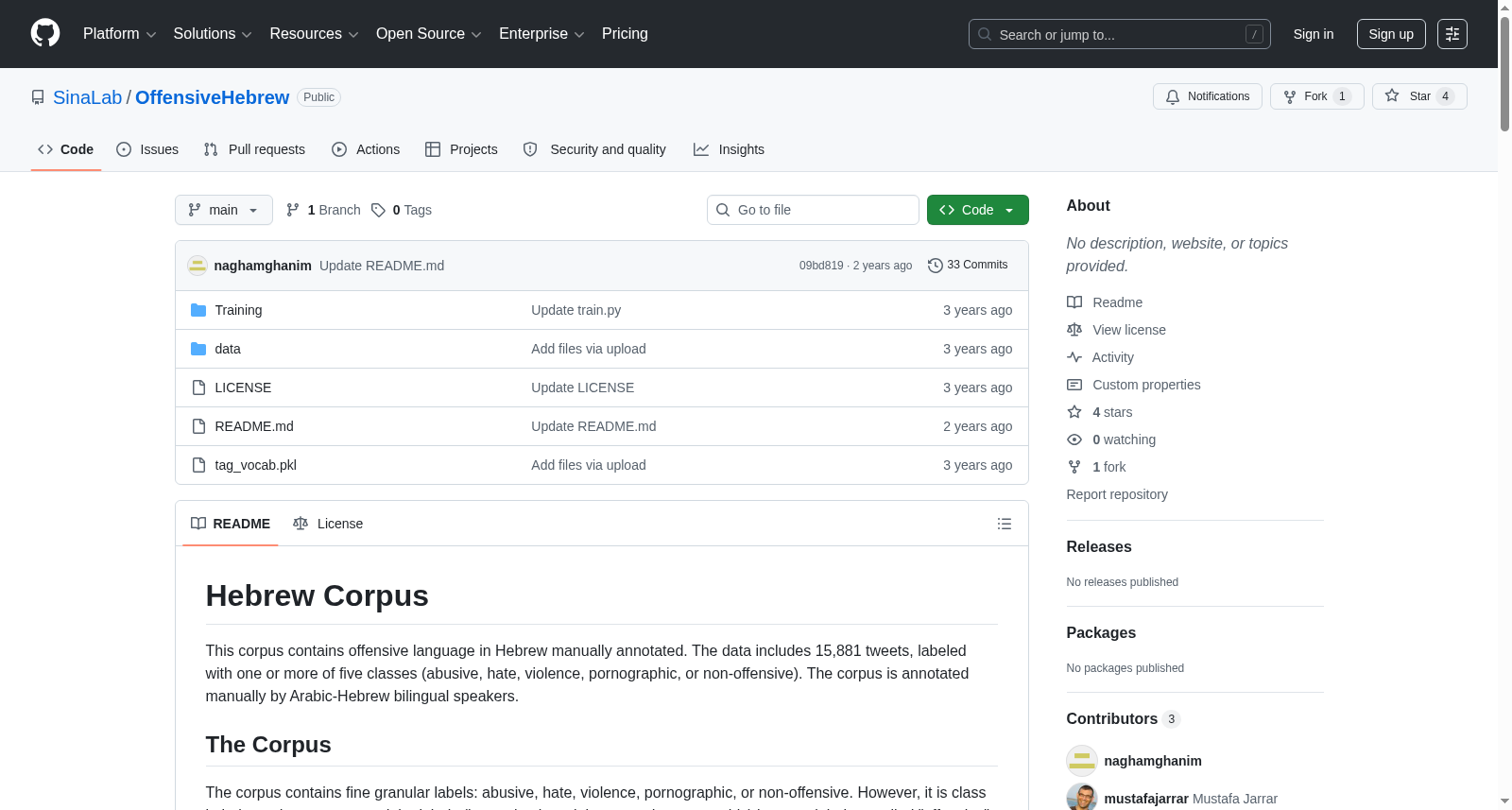Image resolution: width=1512 pixels, height=810 pixels.
Task: Open Notifications for this repository
Action: pyautogui.click(x=1207, y=96)
